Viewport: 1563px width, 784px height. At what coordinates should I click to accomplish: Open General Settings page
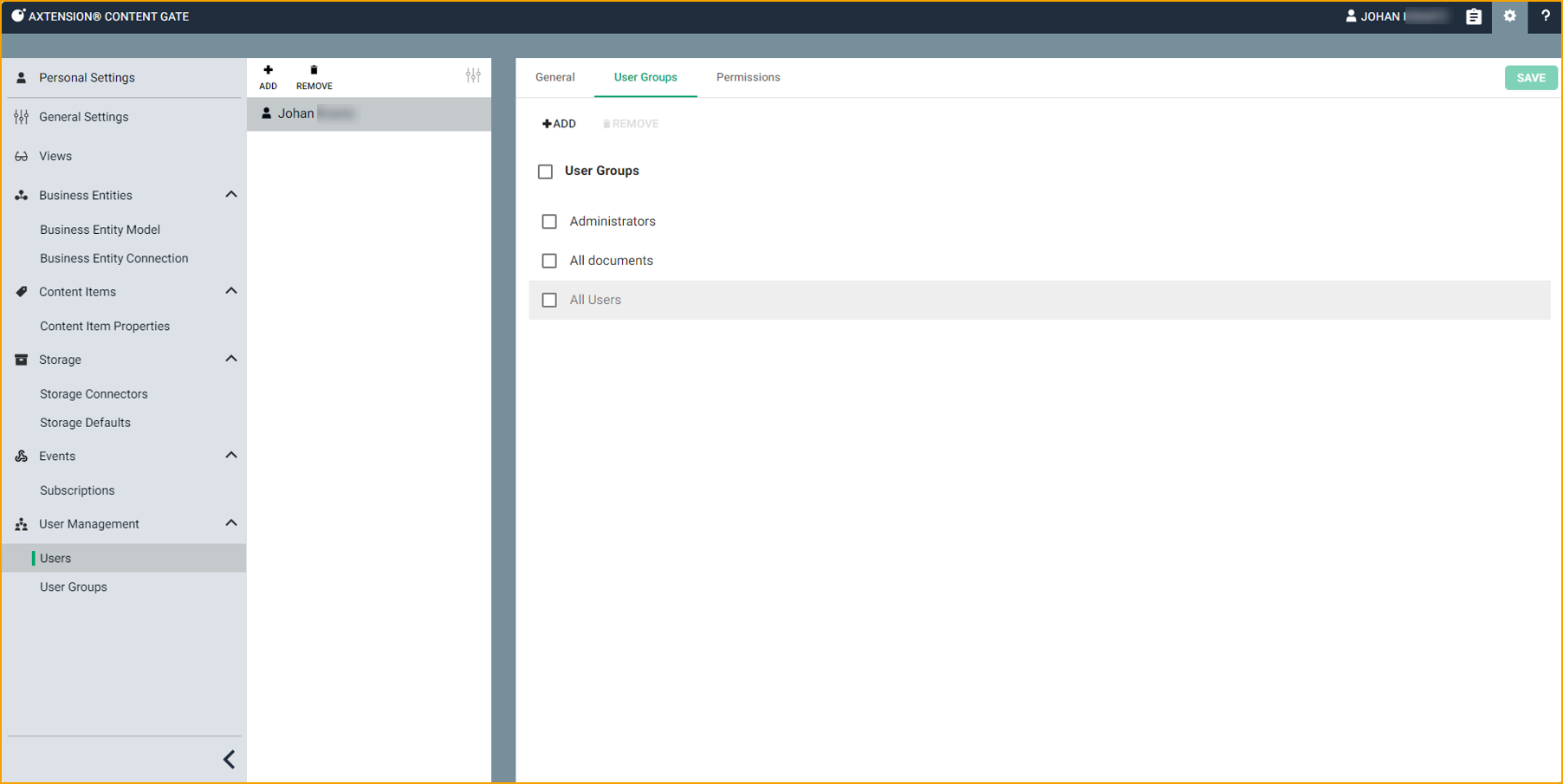[x=83, y=117]
